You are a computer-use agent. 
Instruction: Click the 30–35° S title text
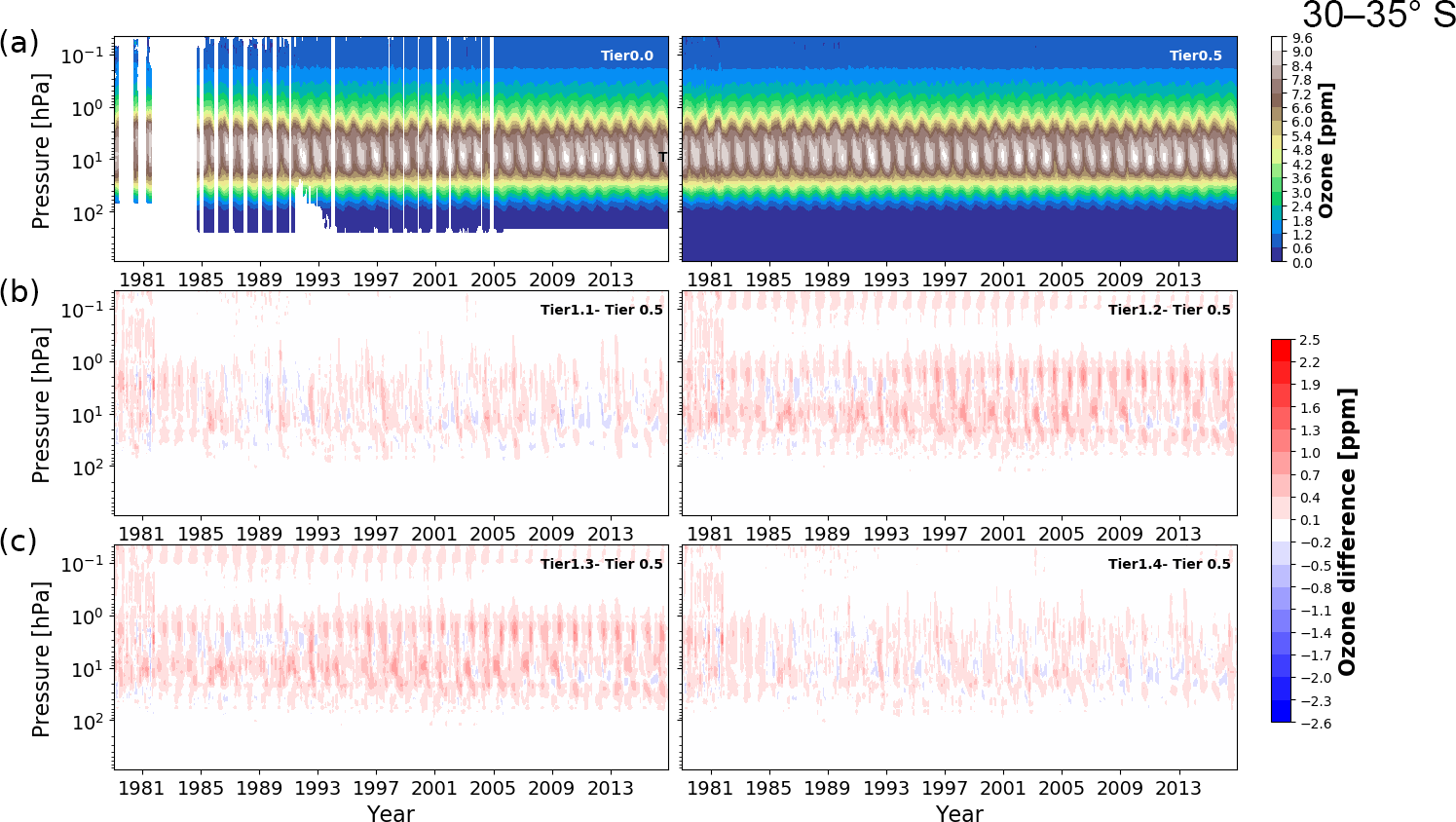coord(1377,16)
